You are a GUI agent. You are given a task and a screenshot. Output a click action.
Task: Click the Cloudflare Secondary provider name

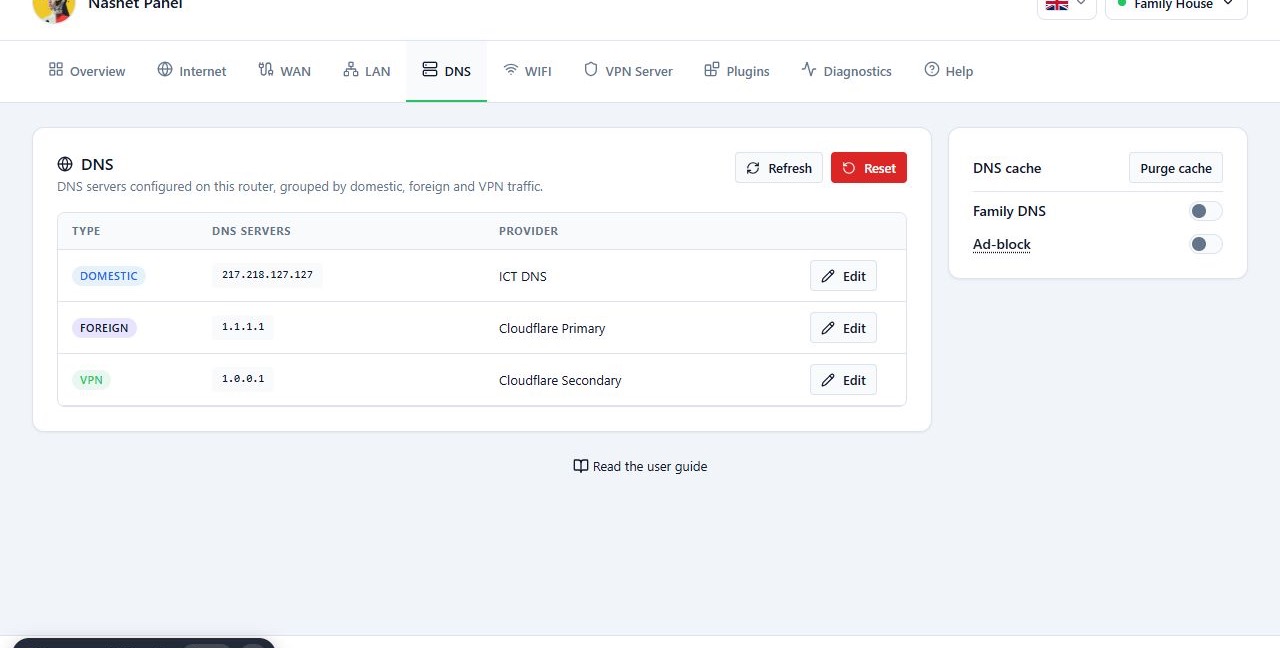click(560, 380)
